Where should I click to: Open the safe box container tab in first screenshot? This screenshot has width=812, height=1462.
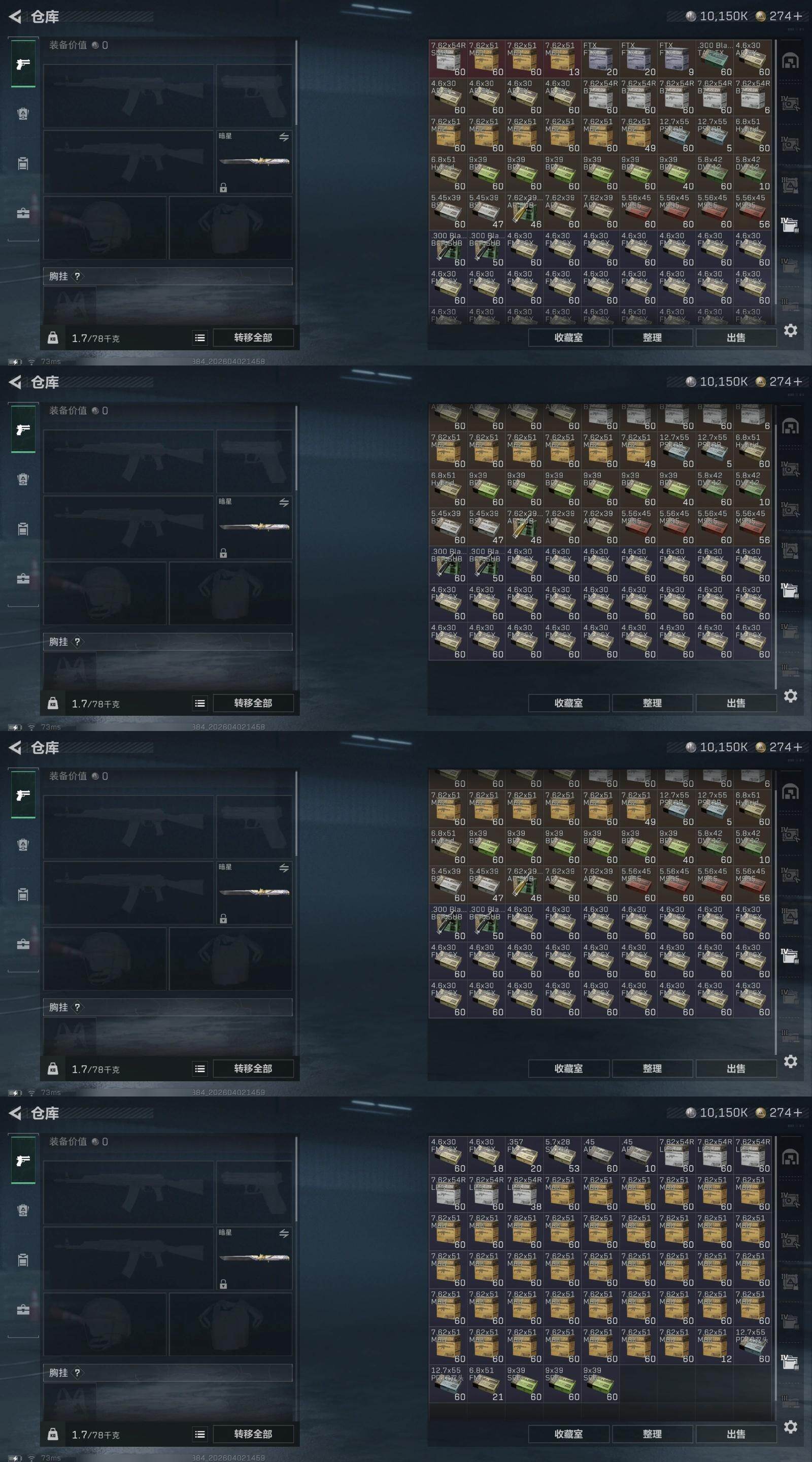pyautogui.click(x=23, y=213)
